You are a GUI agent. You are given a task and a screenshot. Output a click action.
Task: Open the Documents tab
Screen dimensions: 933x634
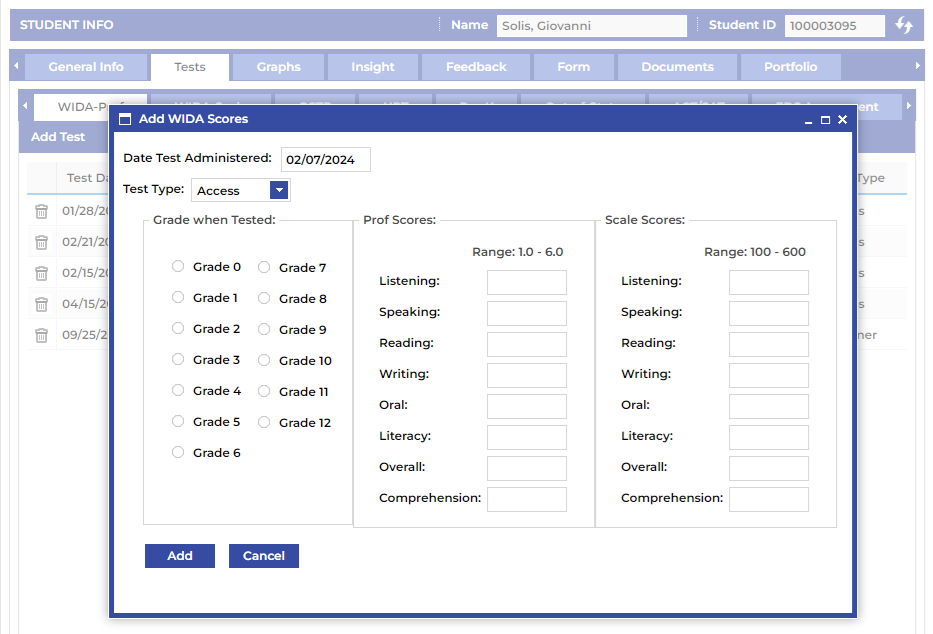(677, 67)
